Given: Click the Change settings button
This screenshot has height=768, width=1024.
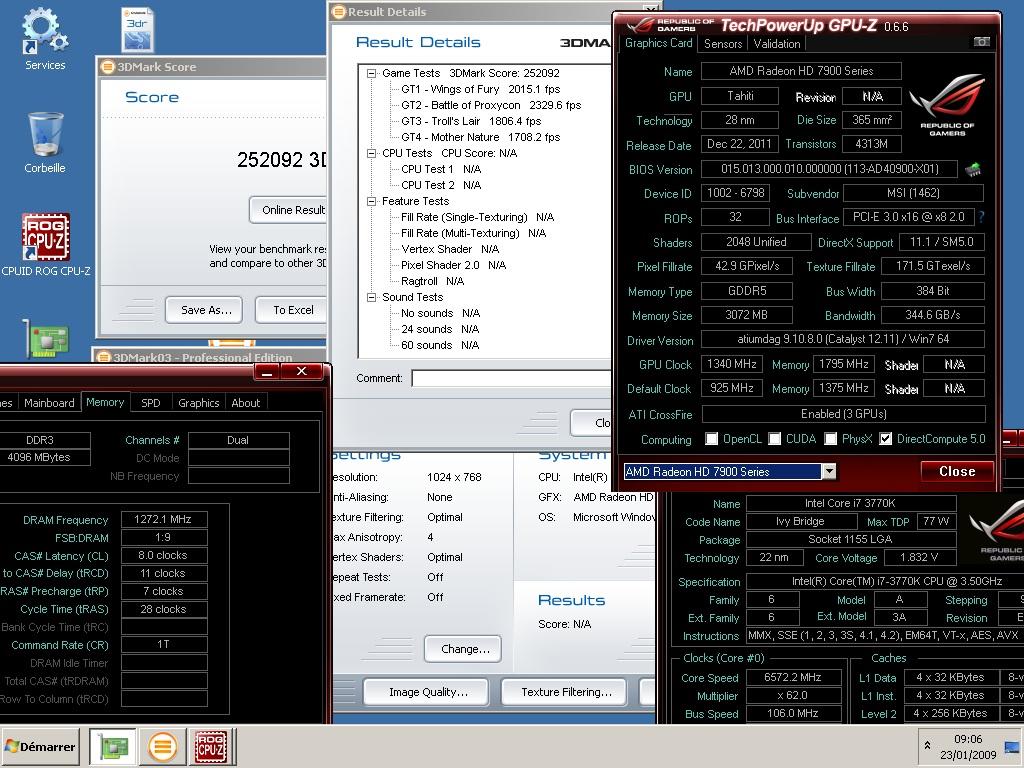Looking at the screenshot, I should pos(463,648).
